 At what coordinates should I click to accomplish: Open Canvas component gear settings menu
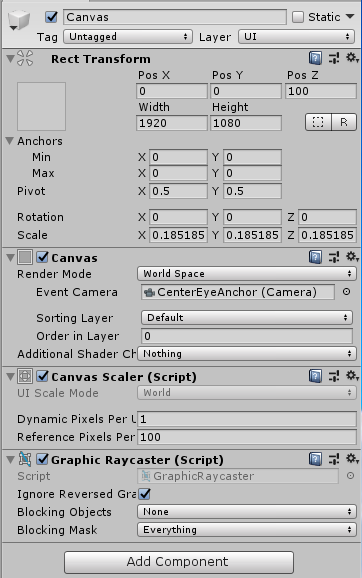(x=352, y=257)
